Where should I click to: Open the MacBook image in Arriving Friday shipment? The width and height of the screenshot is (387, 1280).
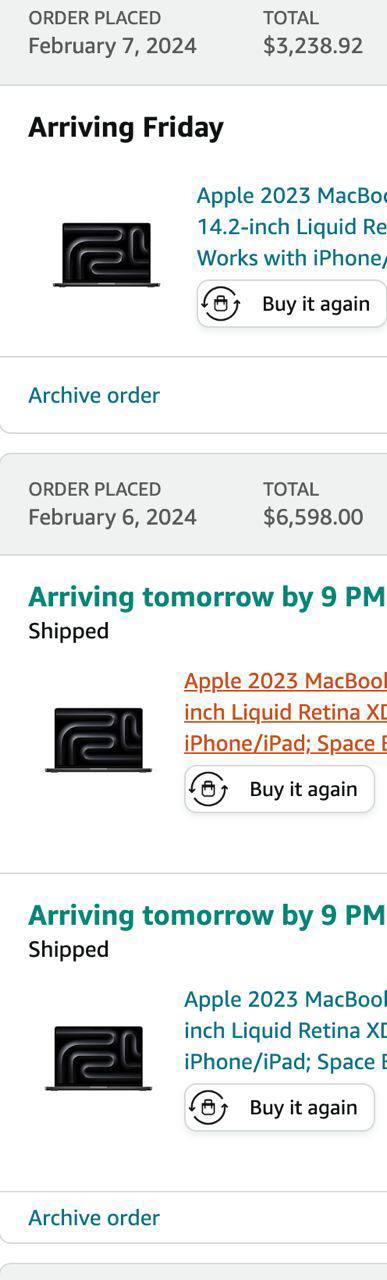coord(106,254)
